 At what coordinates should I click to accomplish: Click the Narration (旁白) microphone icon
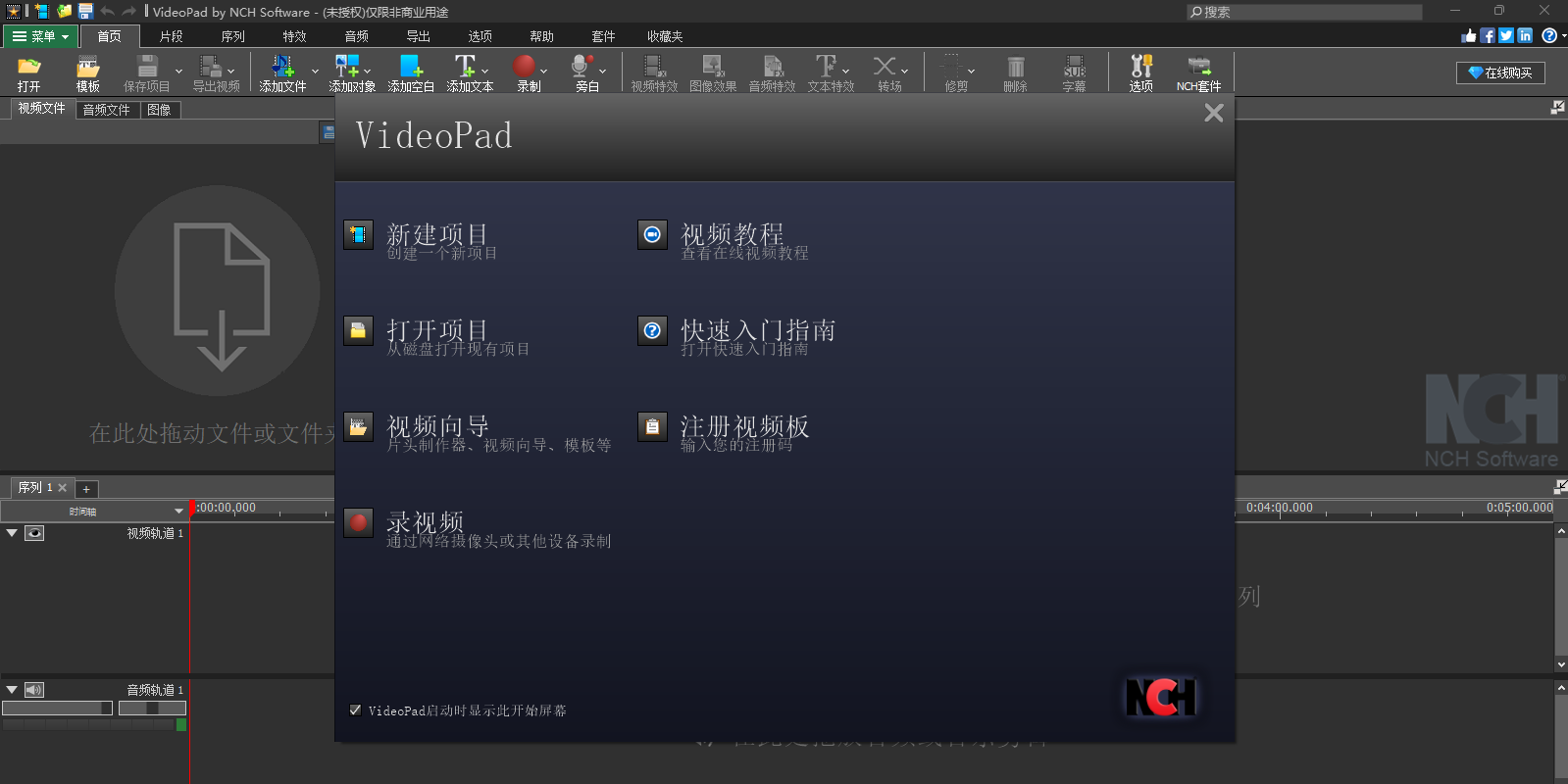point(582,67)
